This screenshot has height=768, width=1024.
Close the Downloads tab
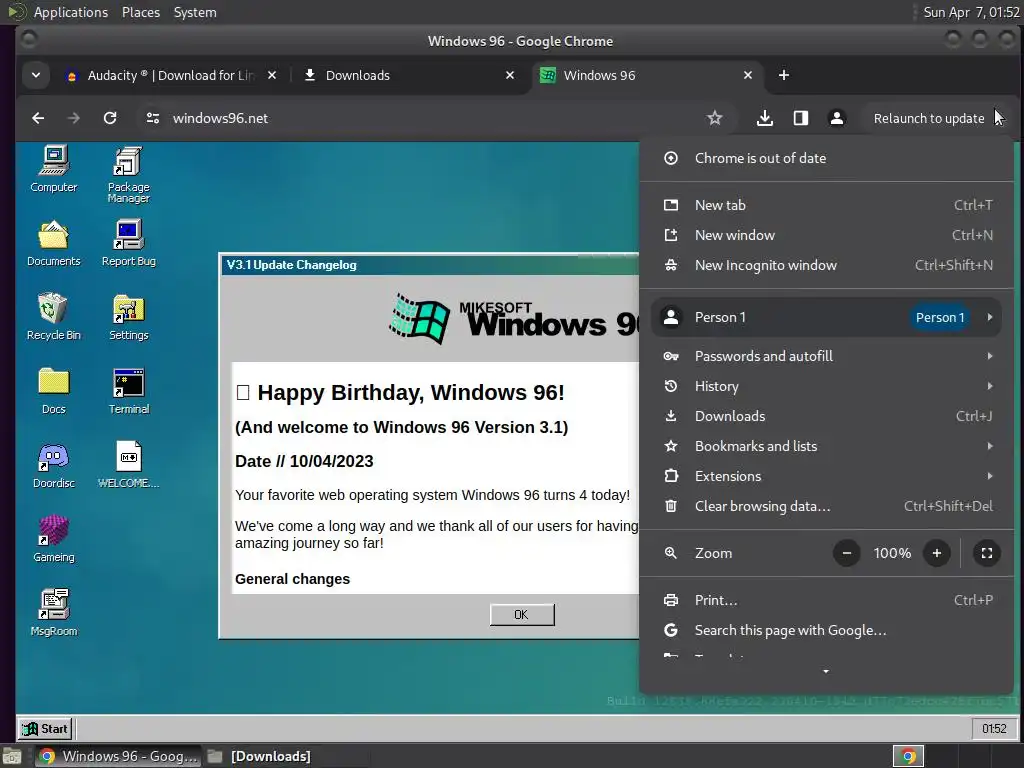coord(510,75)
